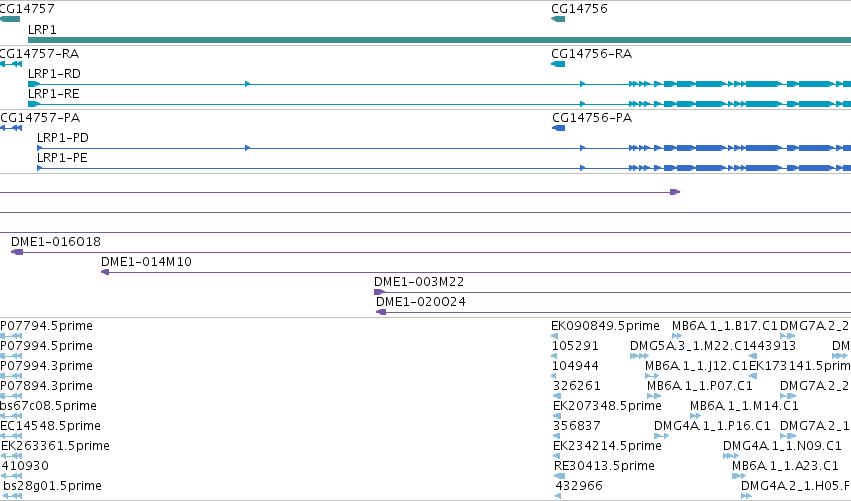Click the EK207348.5prime EST label

[607, 406]
